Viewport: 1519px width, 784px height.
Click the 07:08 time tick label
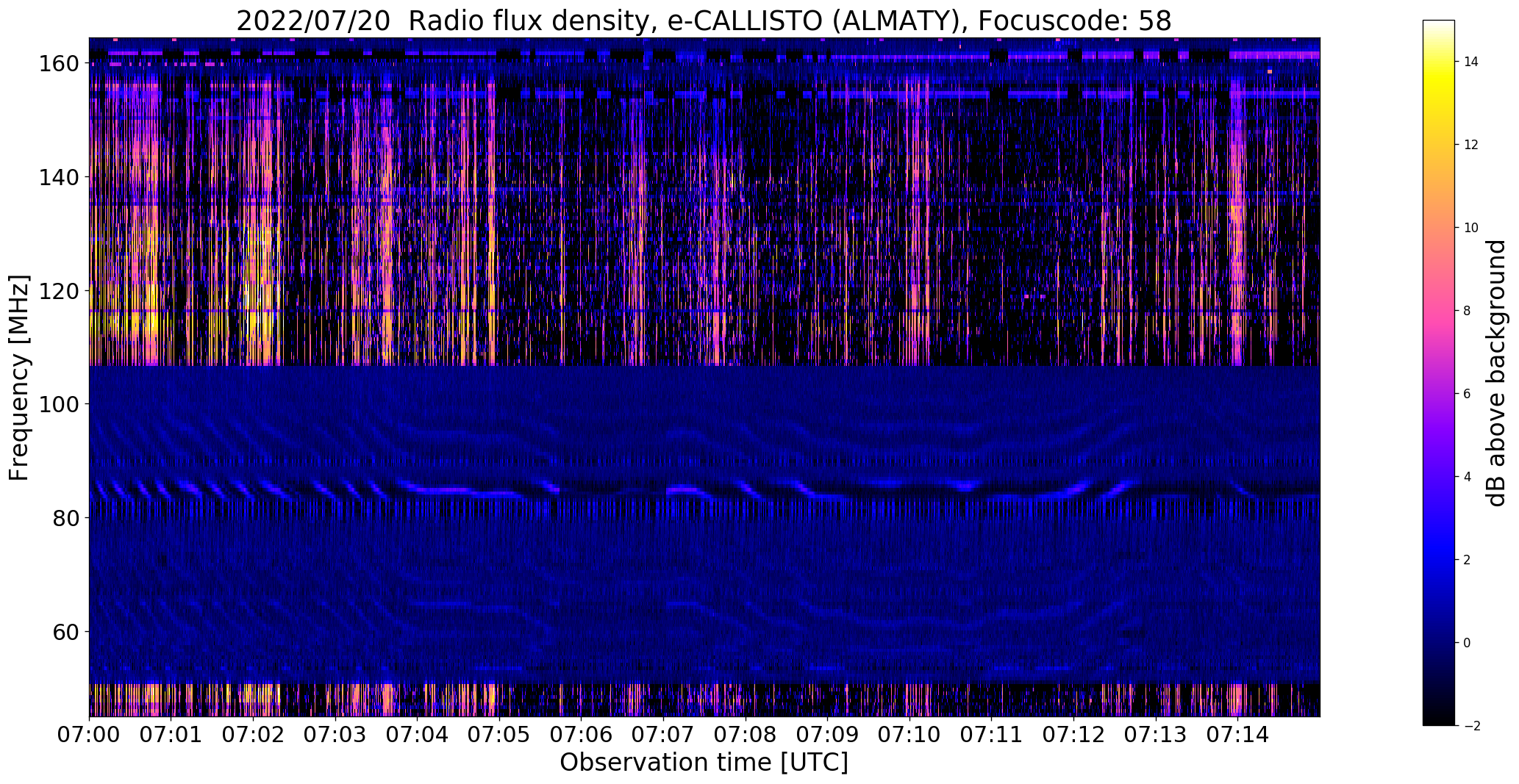click(x=746, y=734)
